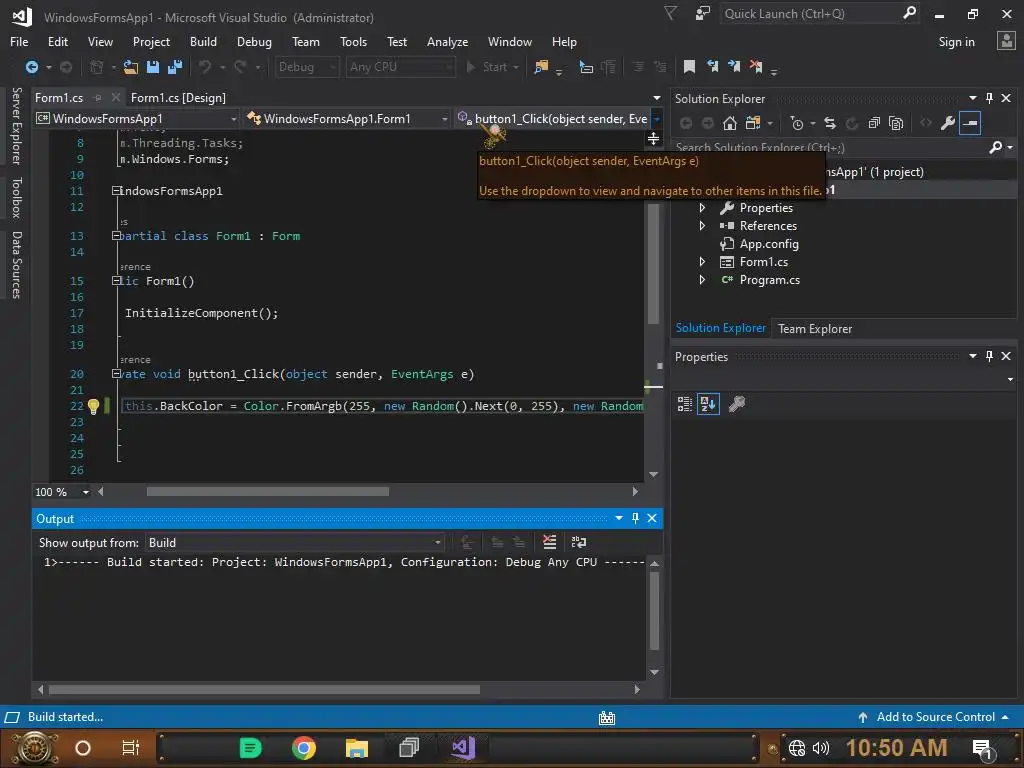
Task: Click the Quick Launch search field
Action: coord(819,14)
